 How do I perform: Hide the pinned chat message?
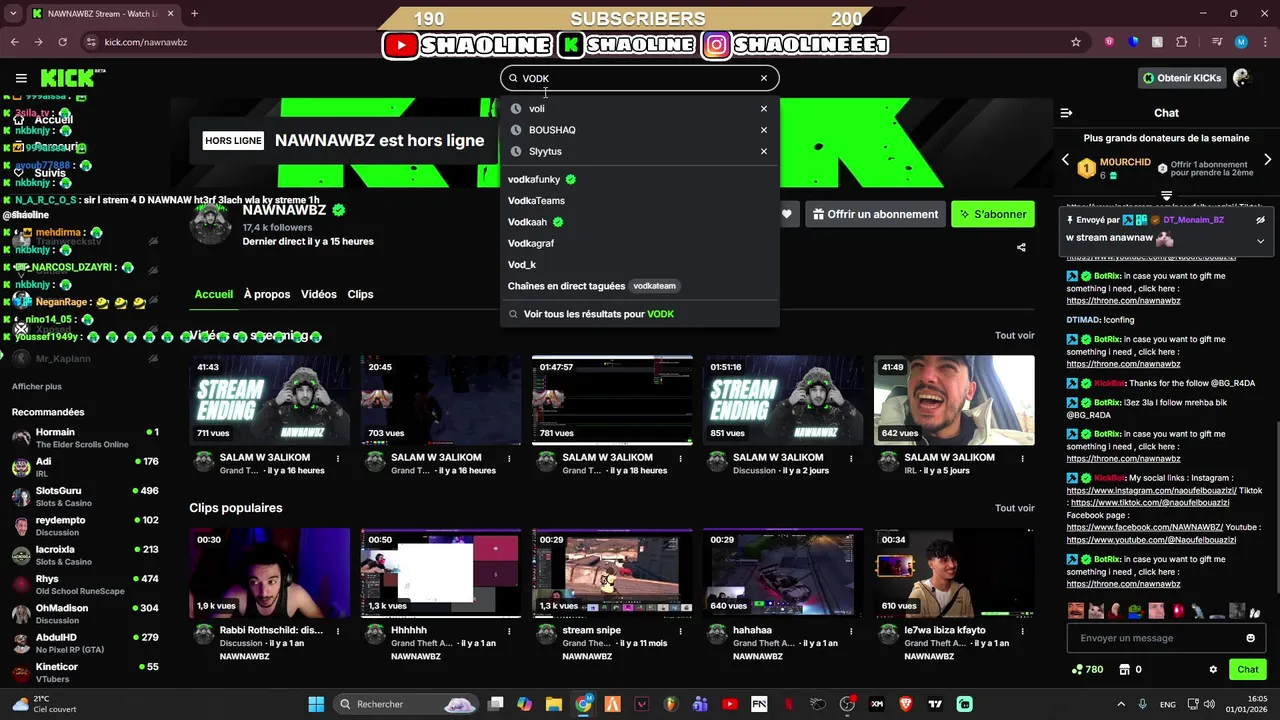coord(1260,220)
